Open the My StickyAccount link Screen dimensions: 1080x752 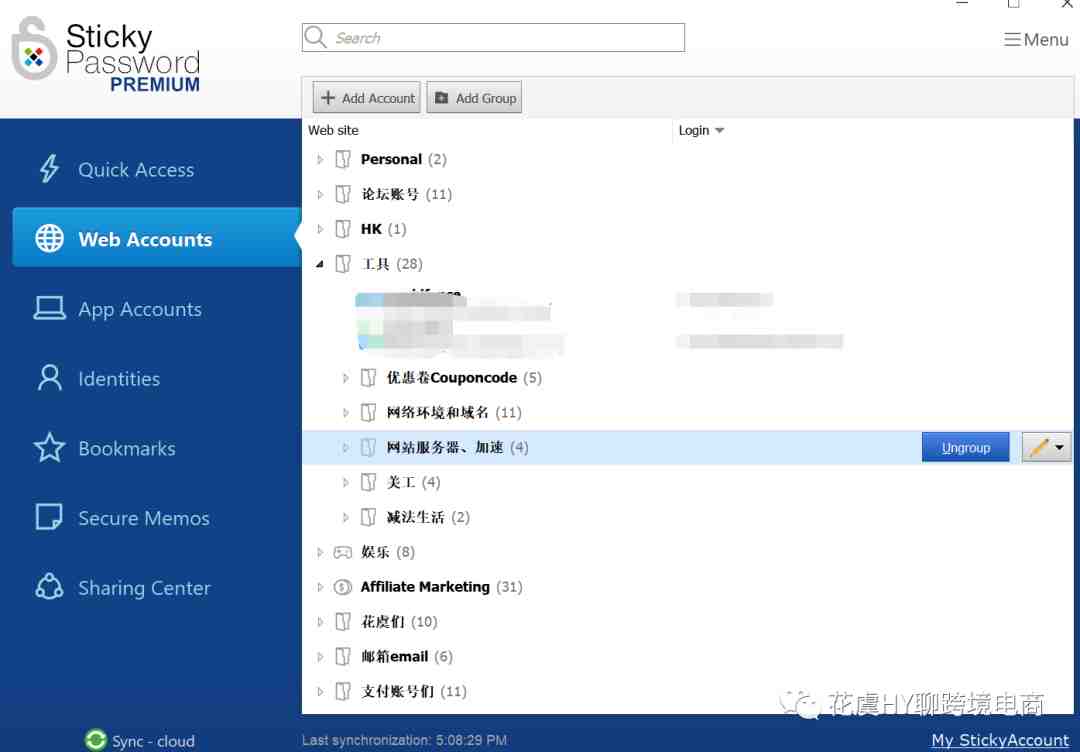point(1000,740)
